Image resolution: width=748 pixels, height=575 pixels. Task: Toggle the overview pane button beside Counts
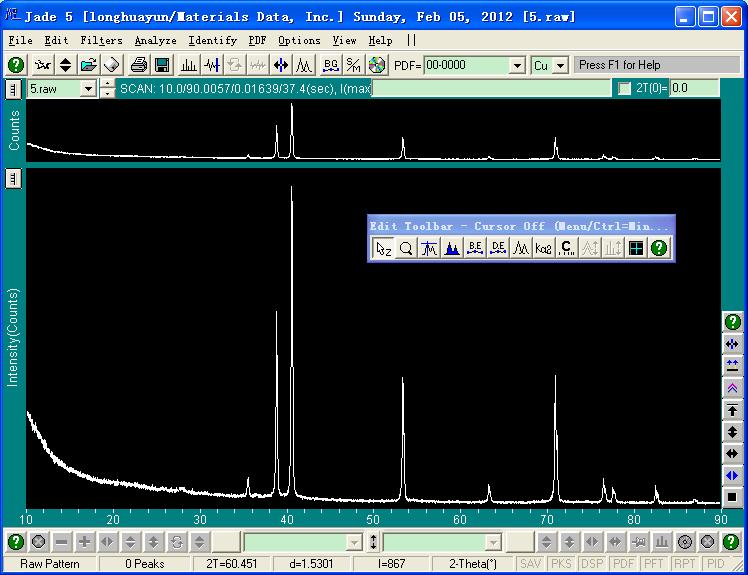[x=13, y=89]
